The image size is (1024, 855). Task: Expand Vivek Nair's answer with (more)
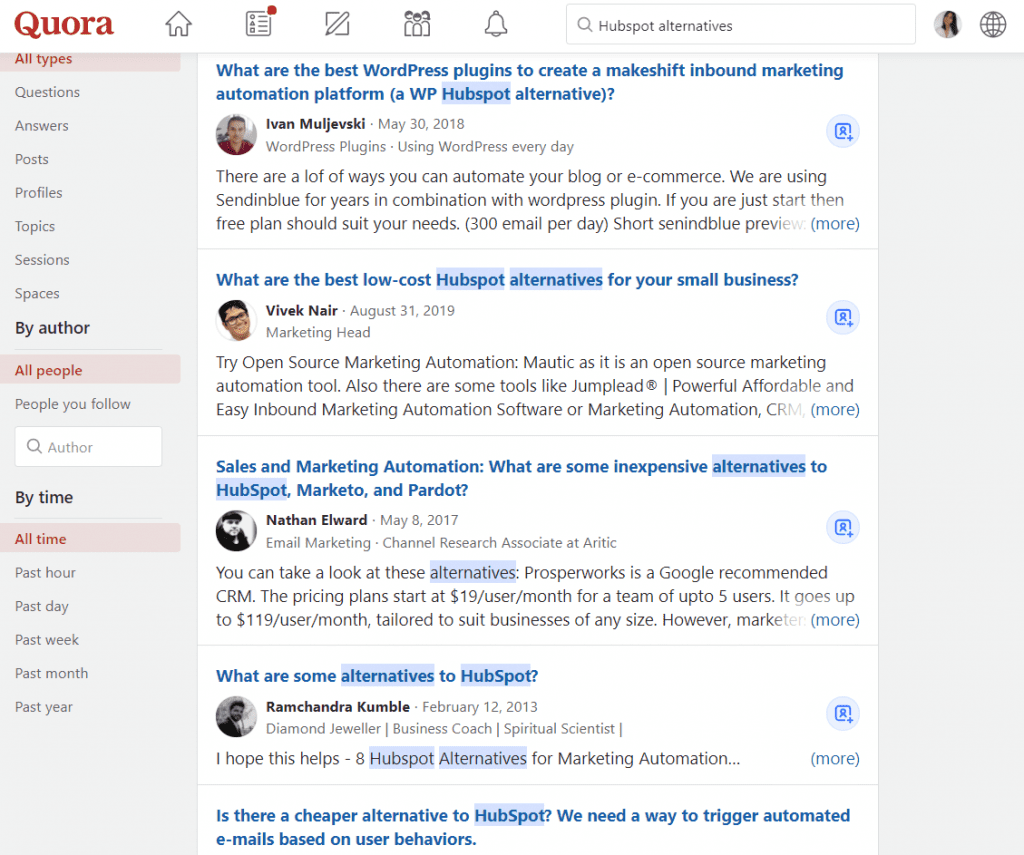(x=834, y=409)
